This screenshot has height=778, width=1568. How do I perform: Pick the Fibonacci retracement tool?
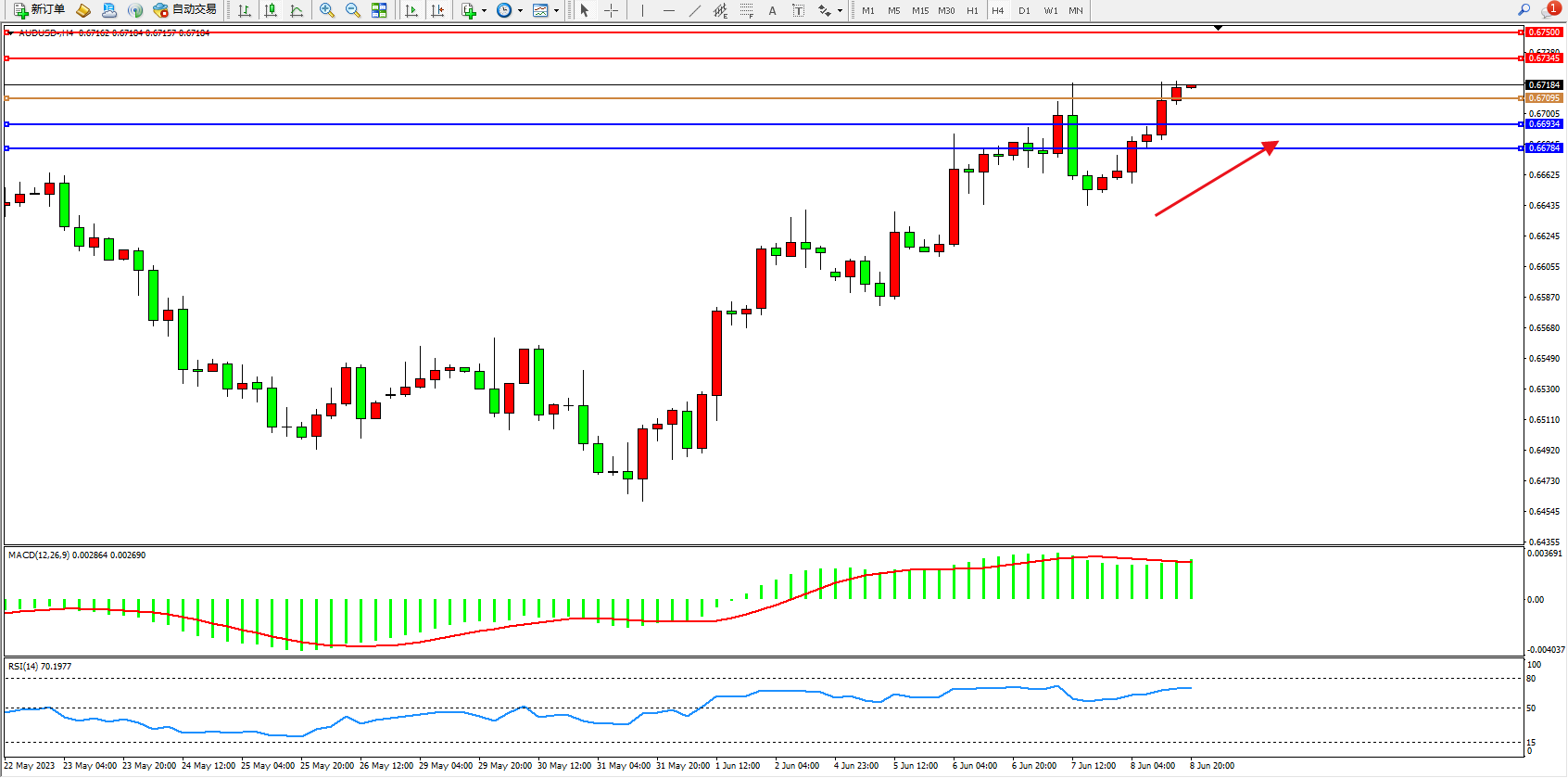[746, 10]
